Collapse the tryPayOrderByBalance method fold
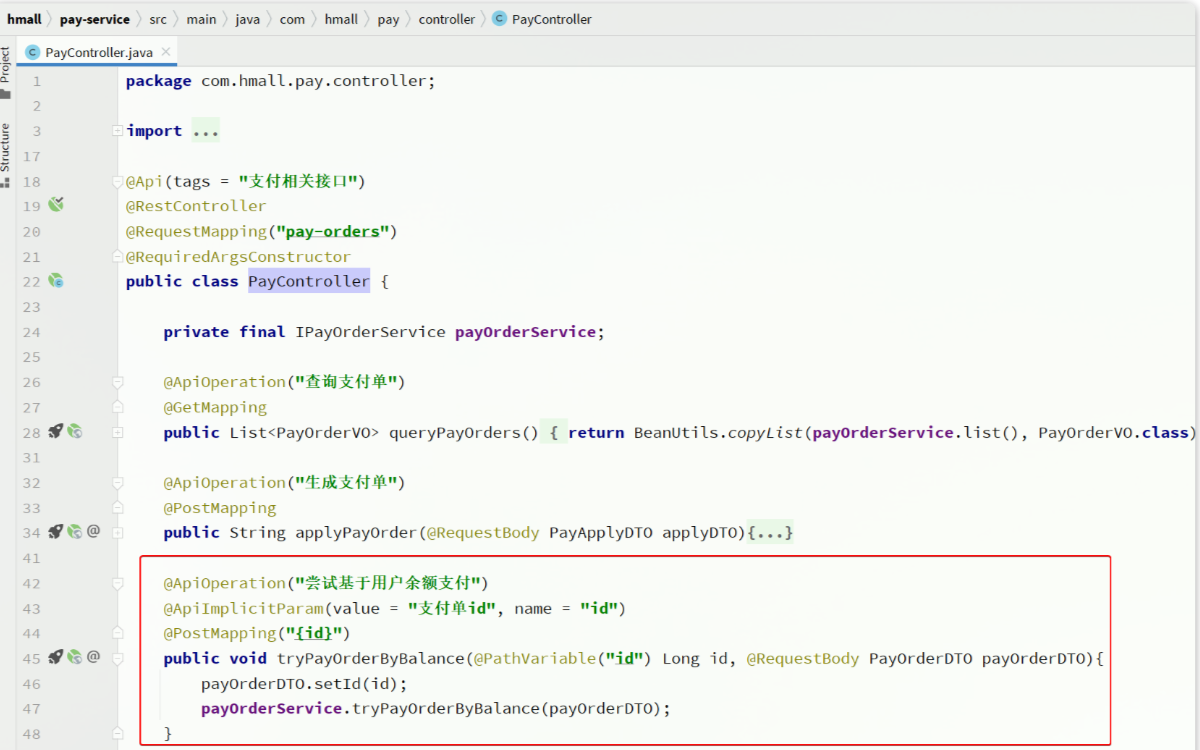 click(118, 657)
